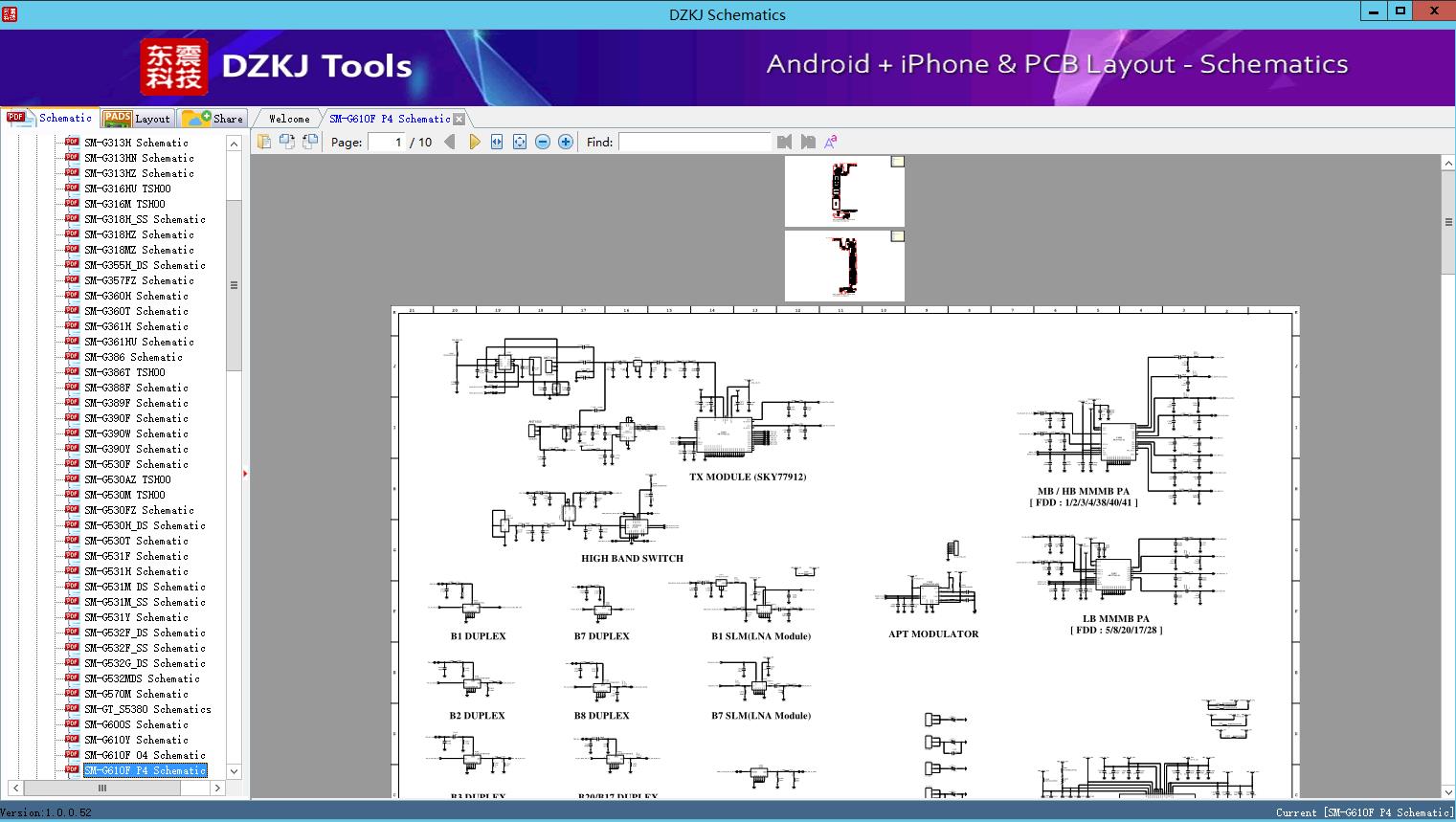
Task: Select the SM-G610F P4 Schematic document tab
Action: point(390,119)
